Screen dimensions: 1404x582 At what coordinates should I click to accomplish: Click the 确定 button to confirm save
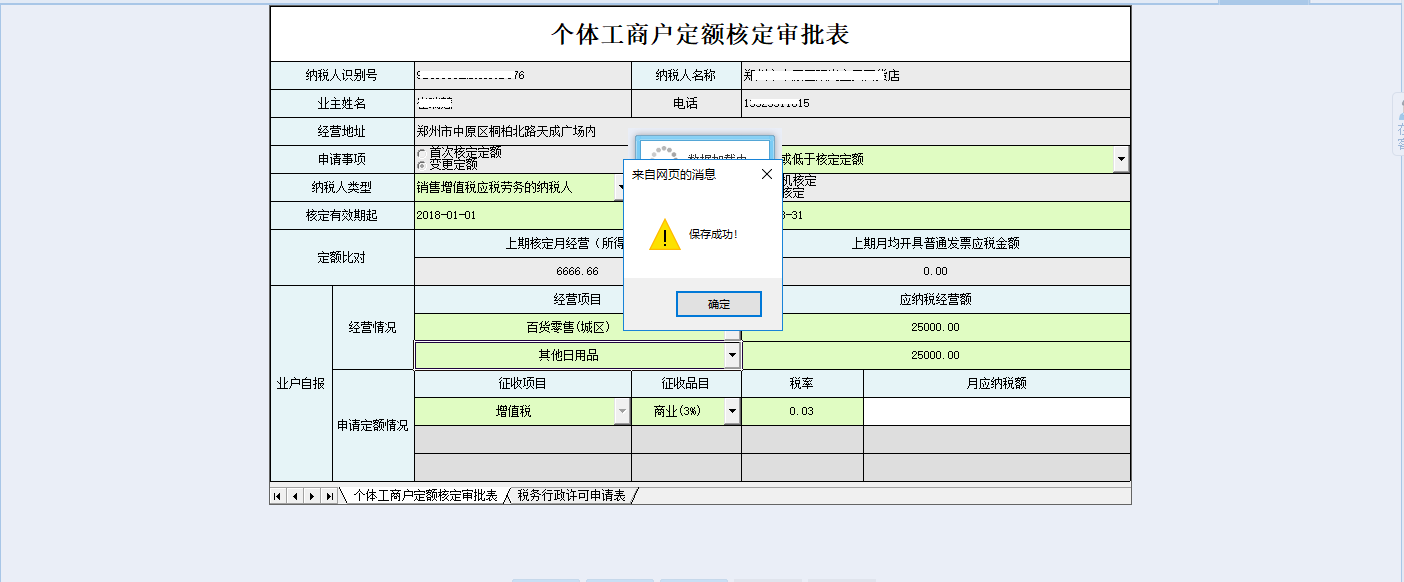coord(719,304)
